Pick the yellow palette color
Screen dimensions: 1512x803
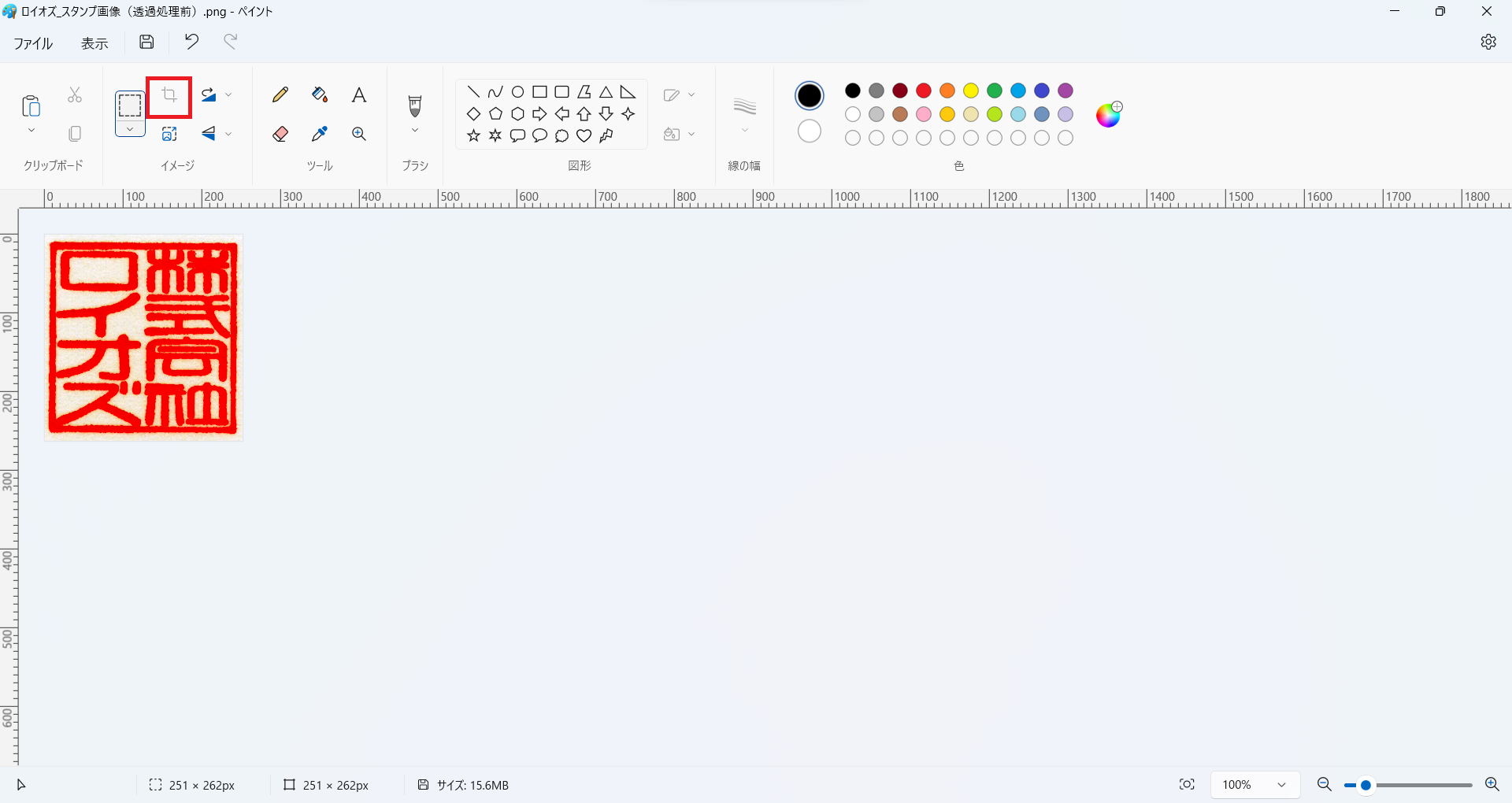971,91
